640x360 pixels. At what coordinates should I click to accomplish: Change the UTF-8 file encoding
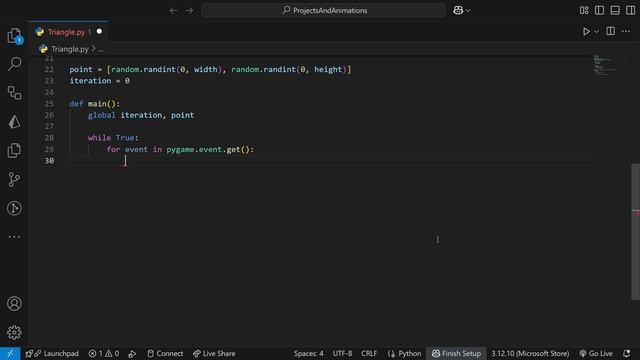(x=342, y=353)
